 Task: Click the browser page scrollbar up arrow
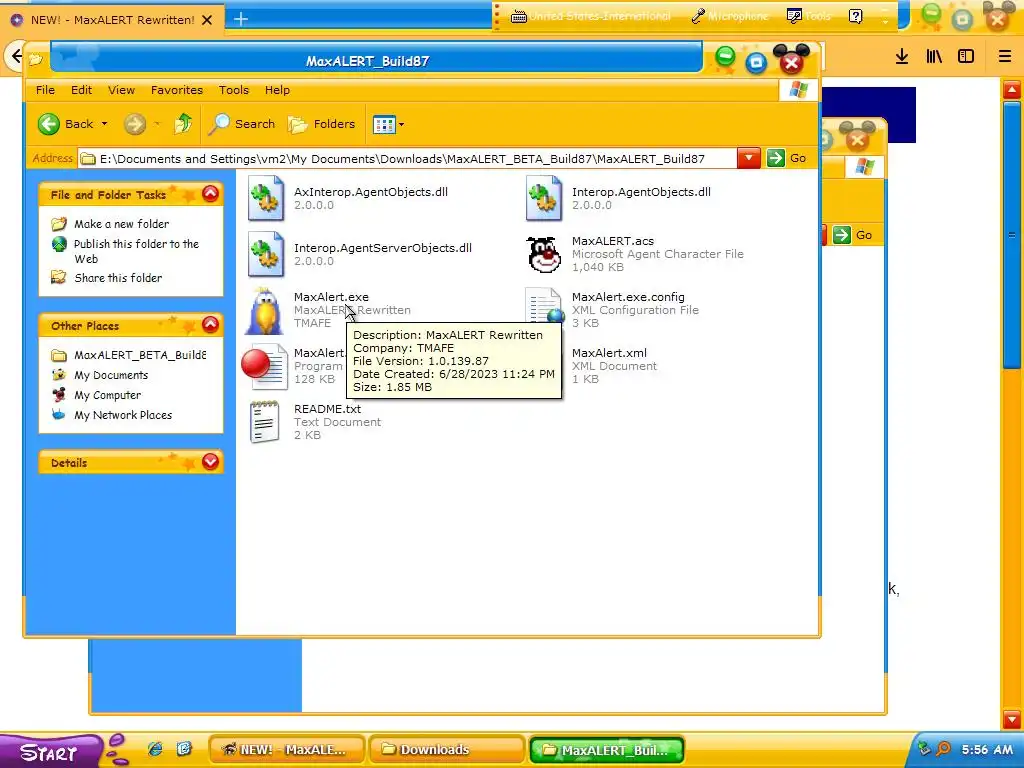click(1012, 89)
